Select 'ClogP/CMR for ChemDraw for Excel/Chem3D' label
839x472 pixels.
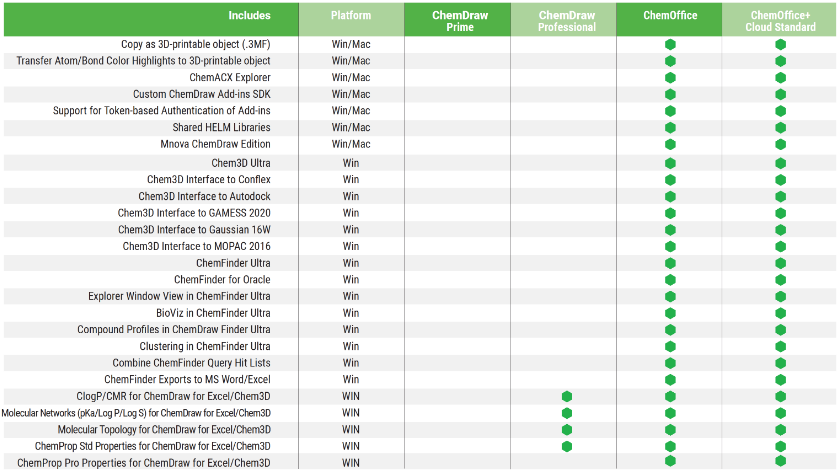[x=173, y=397]
